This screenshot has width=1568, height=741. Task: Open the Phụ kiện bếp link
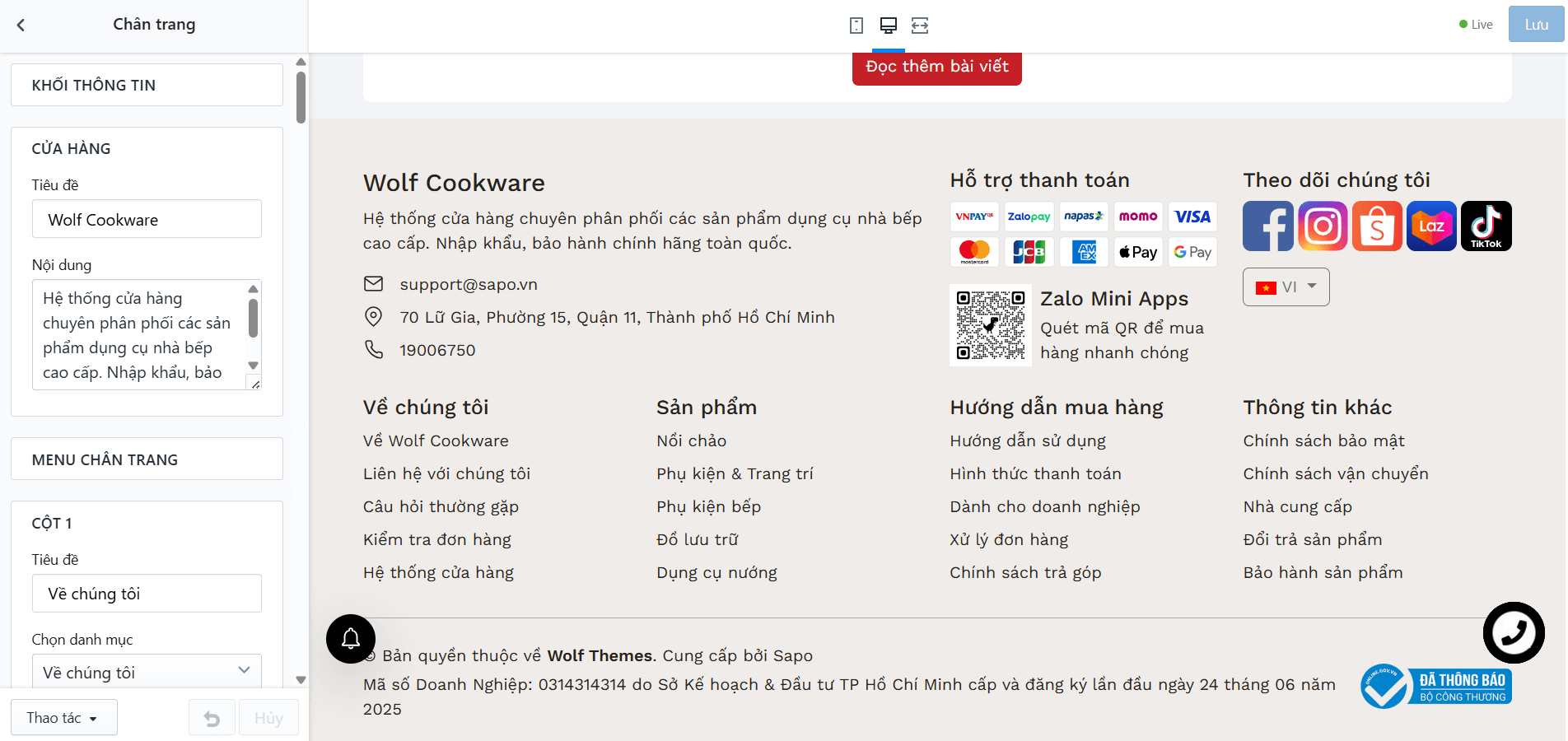pyautogui.click(x=708, y=506)
